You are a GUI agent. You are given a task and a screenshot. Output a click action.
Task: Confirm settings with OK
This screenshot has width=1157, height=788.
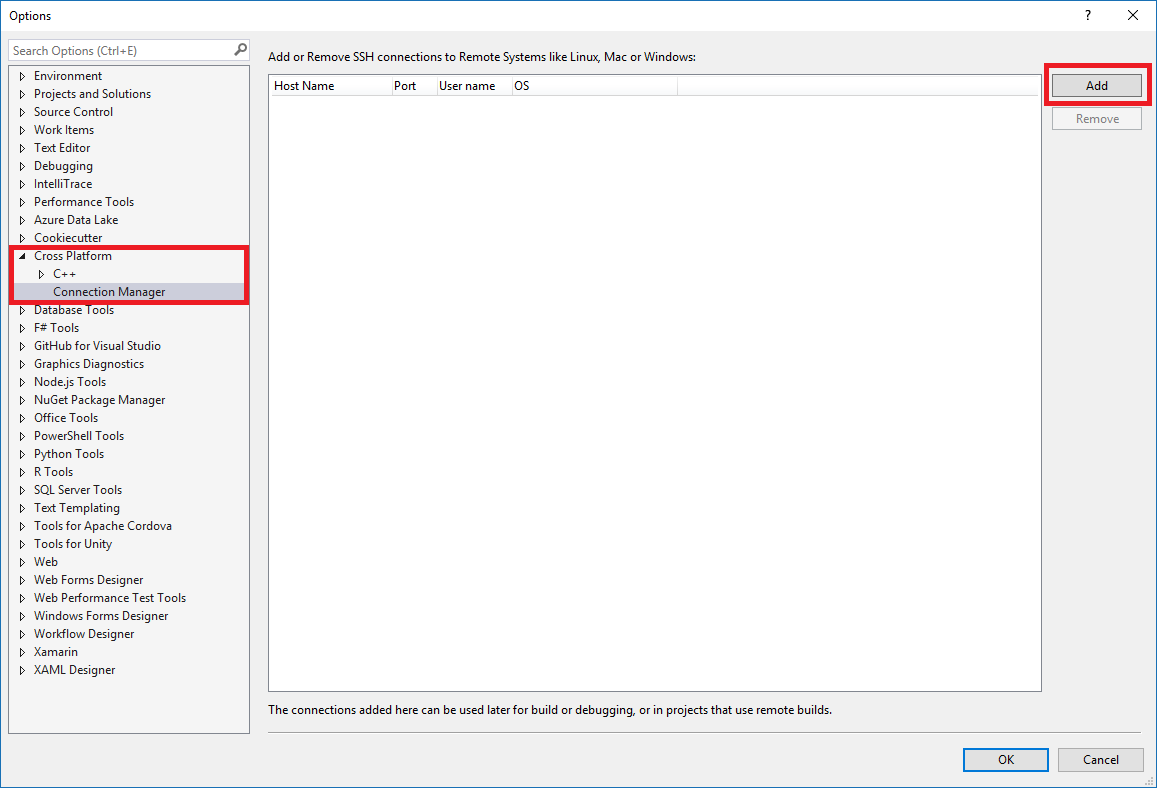click(1005, 759)
